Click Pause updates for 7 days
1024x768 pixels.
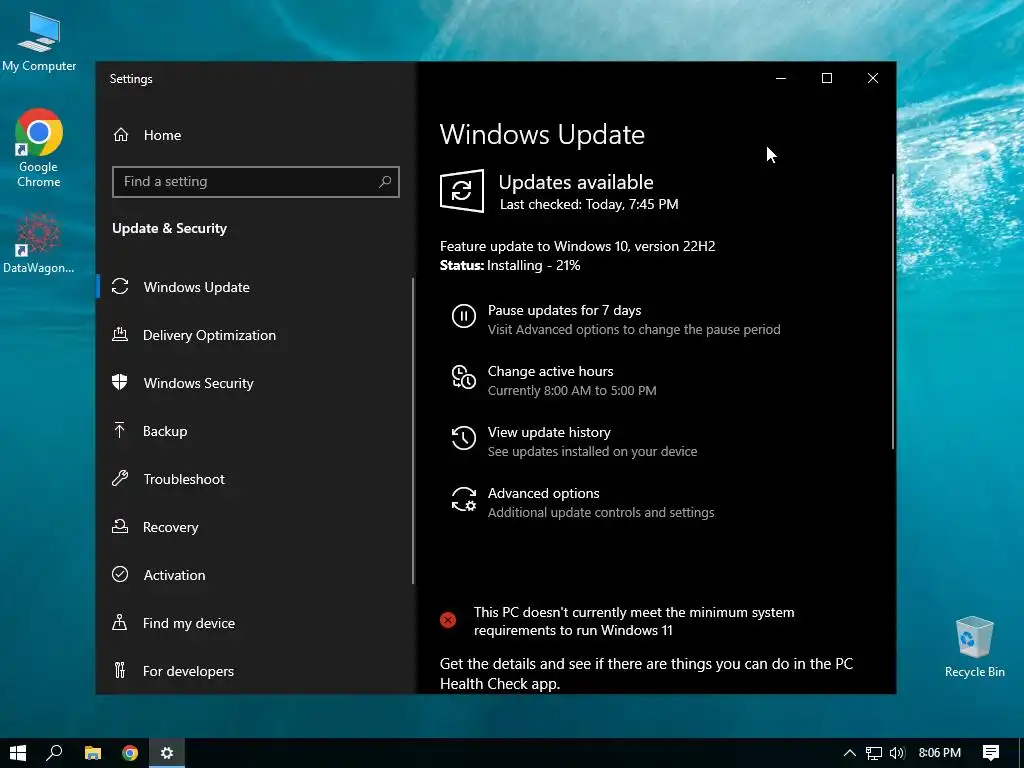tap(564, 310)
